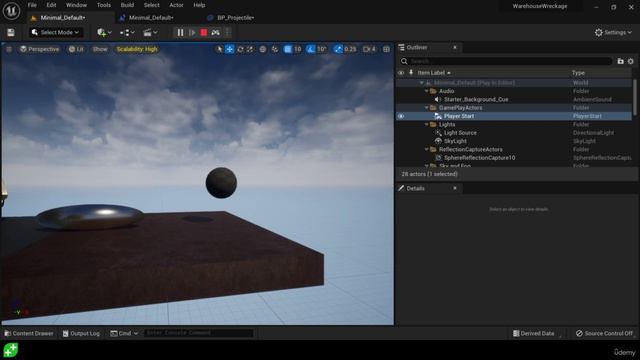Viewport: 640px width, 360px height.
Task: Create new folder in Outliner
Action: click(x=620, y=61)
